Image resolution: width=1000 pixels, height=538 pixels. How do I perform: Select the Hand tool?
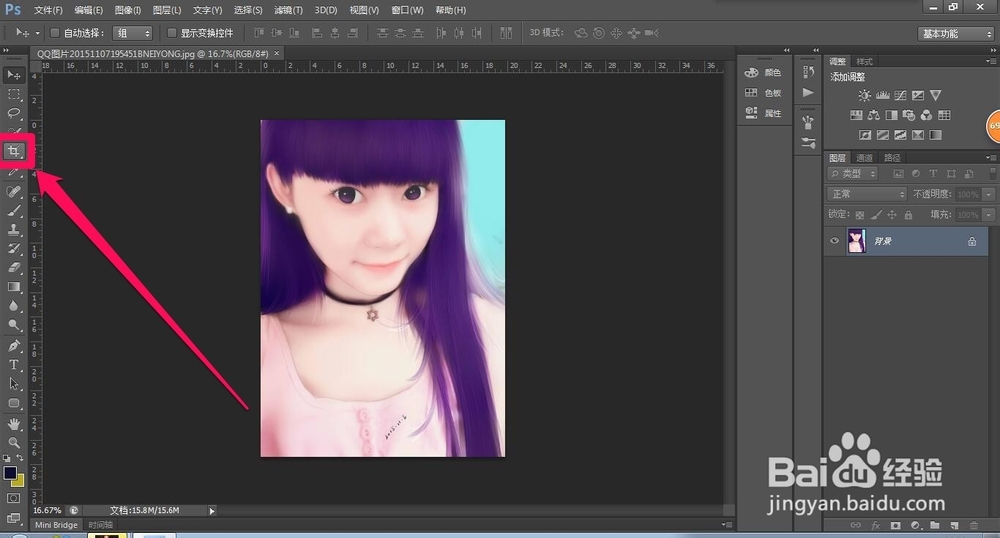coord(13,424)
